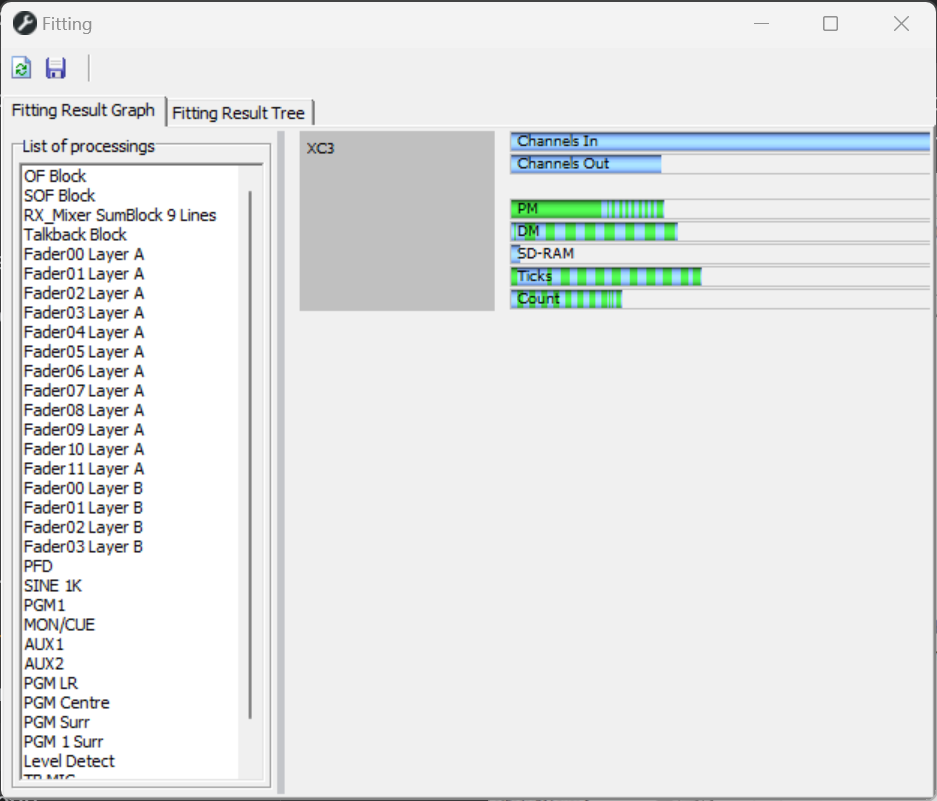Switch to the Fitting Result Tree tab
Viewport: 937px width, 801px height.
240,113
